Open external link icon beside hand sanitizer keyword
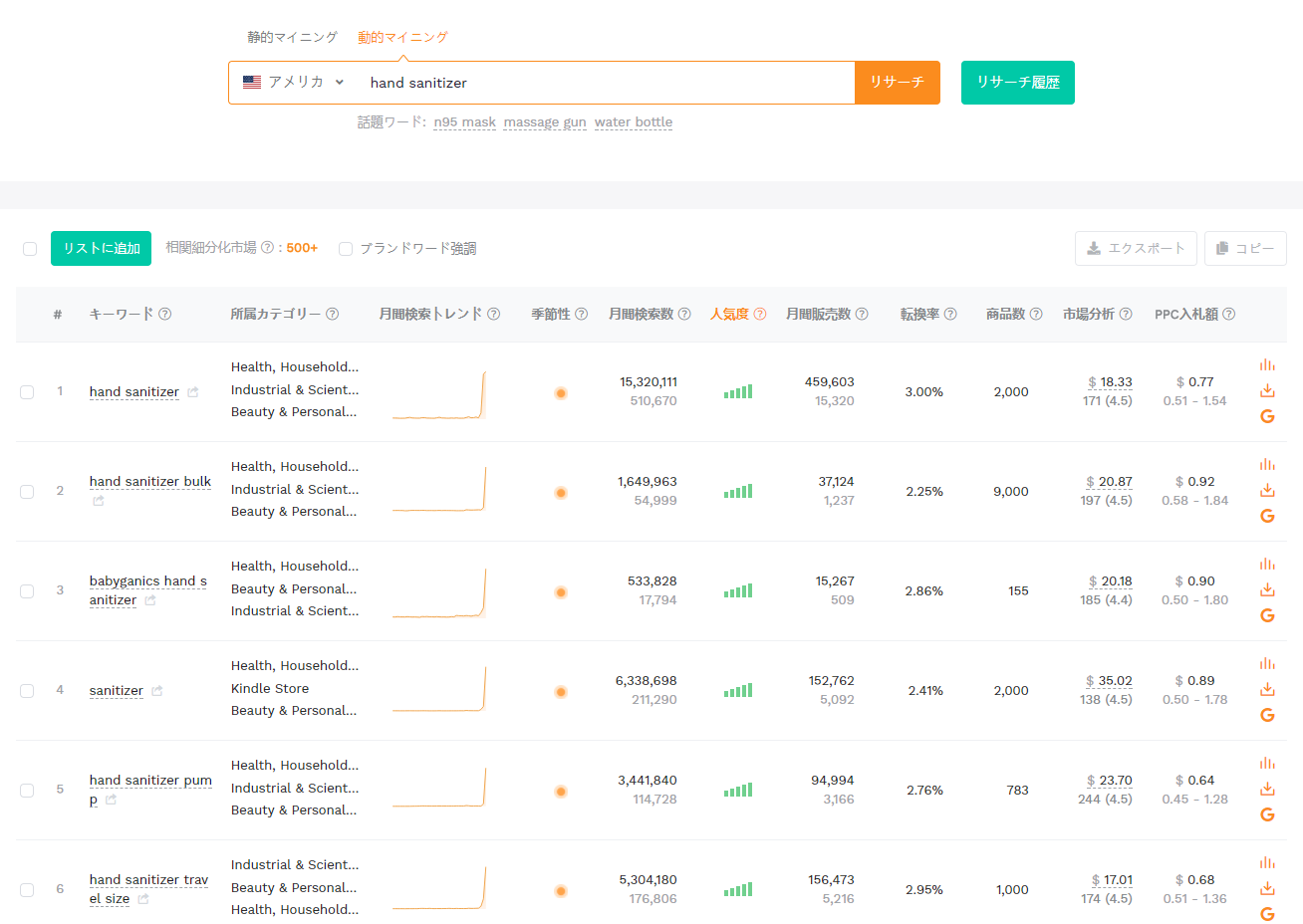This screenshot has width=1303, height=924. 193,392
